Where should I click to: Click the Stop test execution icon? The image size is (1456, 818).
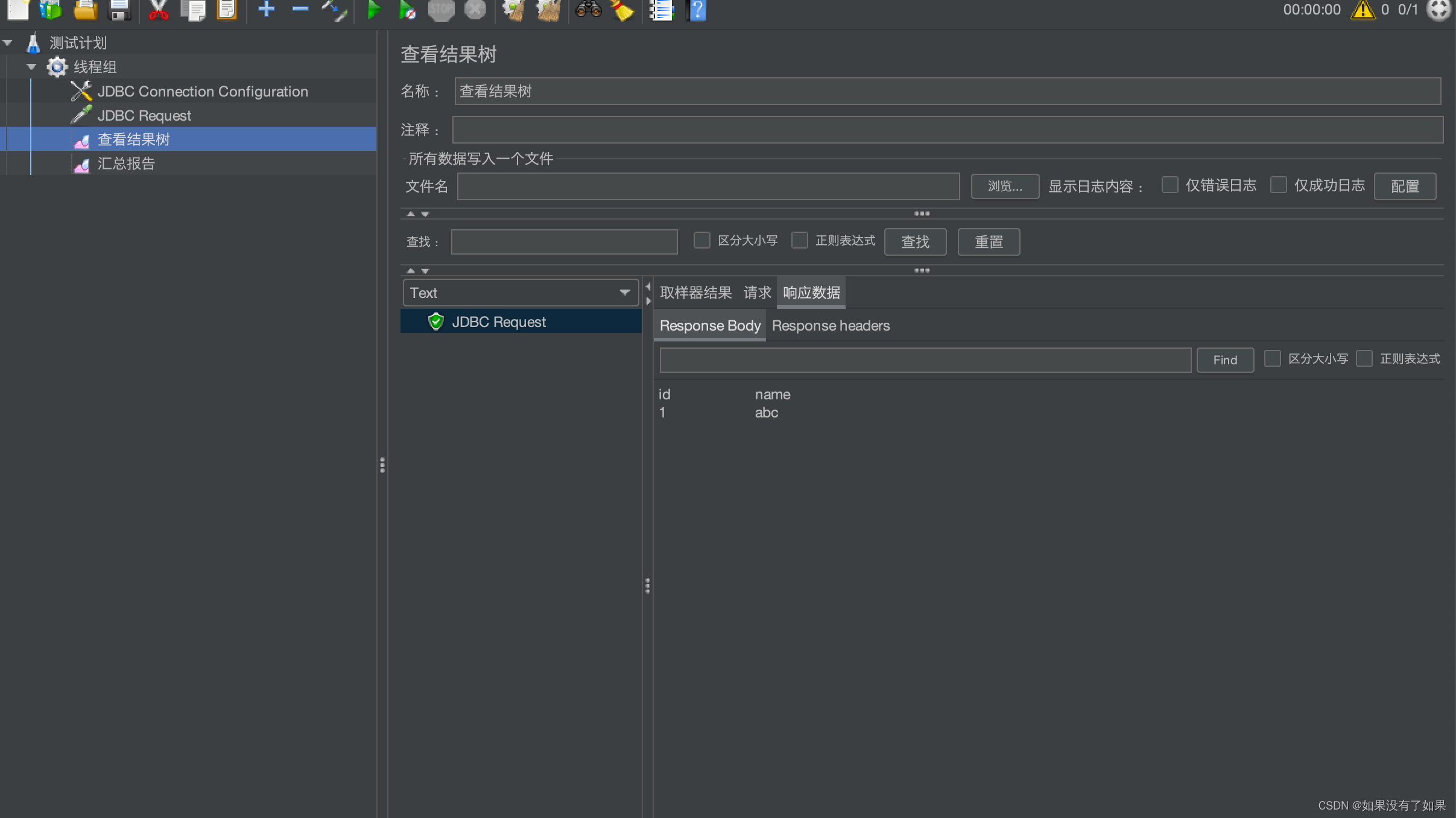click(440, 10)
